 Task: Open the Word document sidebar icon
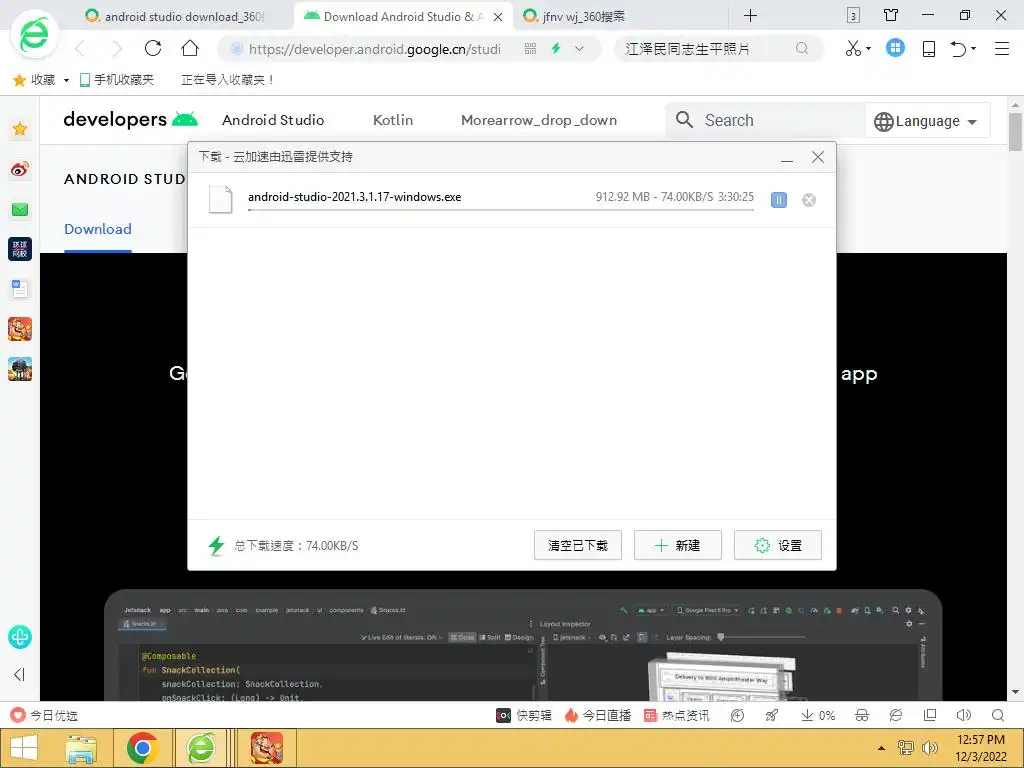point(20,289)
